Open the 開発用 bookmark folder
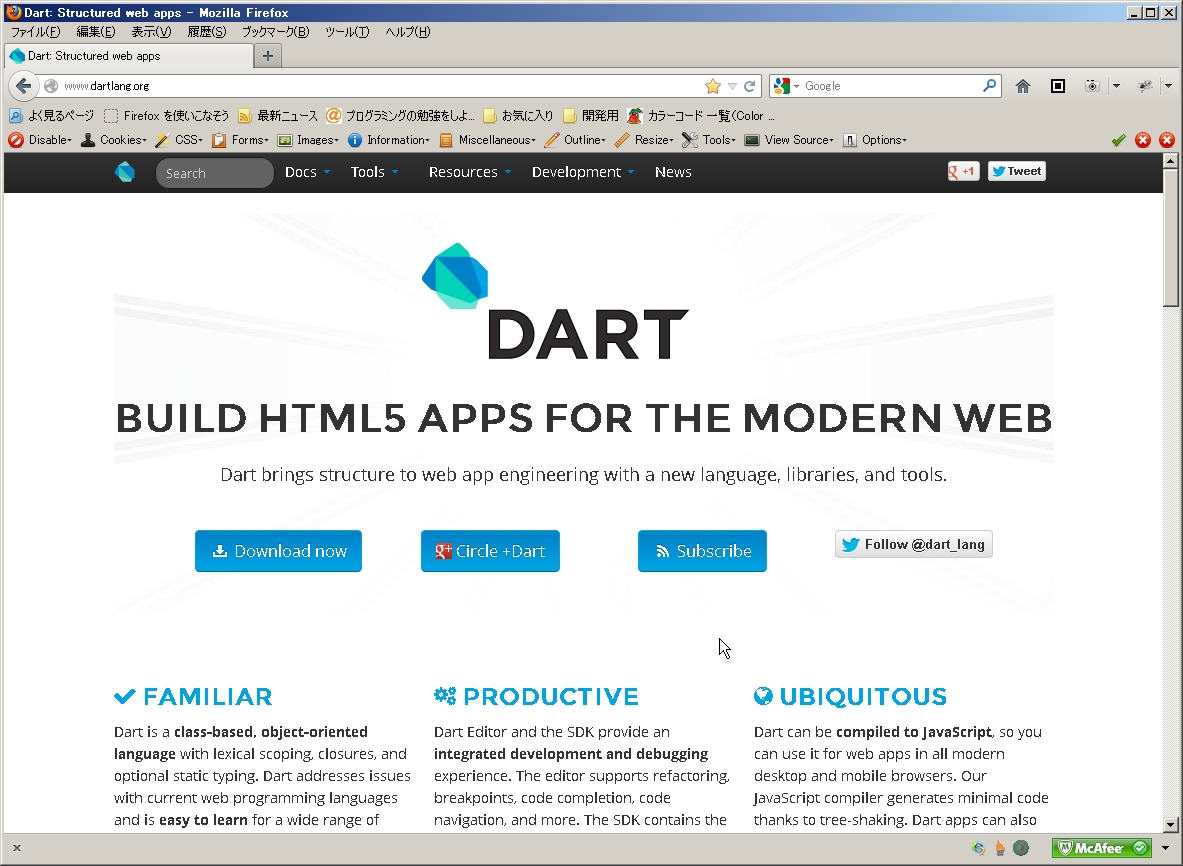The height and width of the screenshot is (866, 1183). click(591, 115)
